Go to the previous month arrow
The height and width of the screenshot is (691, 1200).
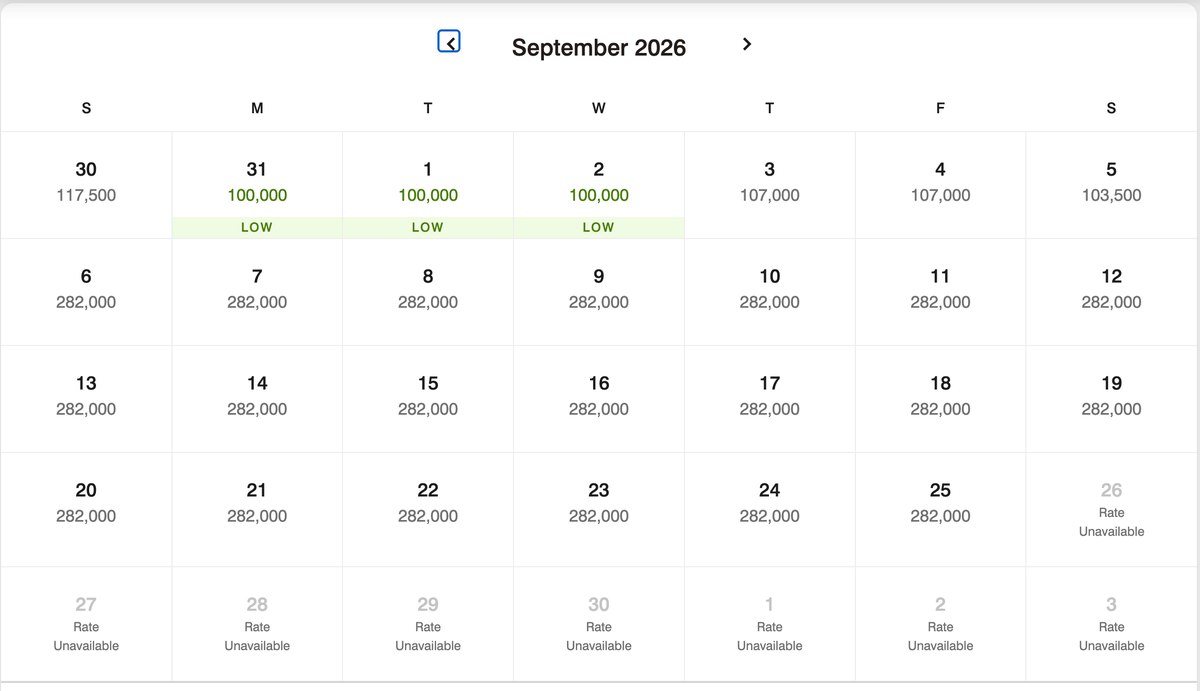pos(449,42)
